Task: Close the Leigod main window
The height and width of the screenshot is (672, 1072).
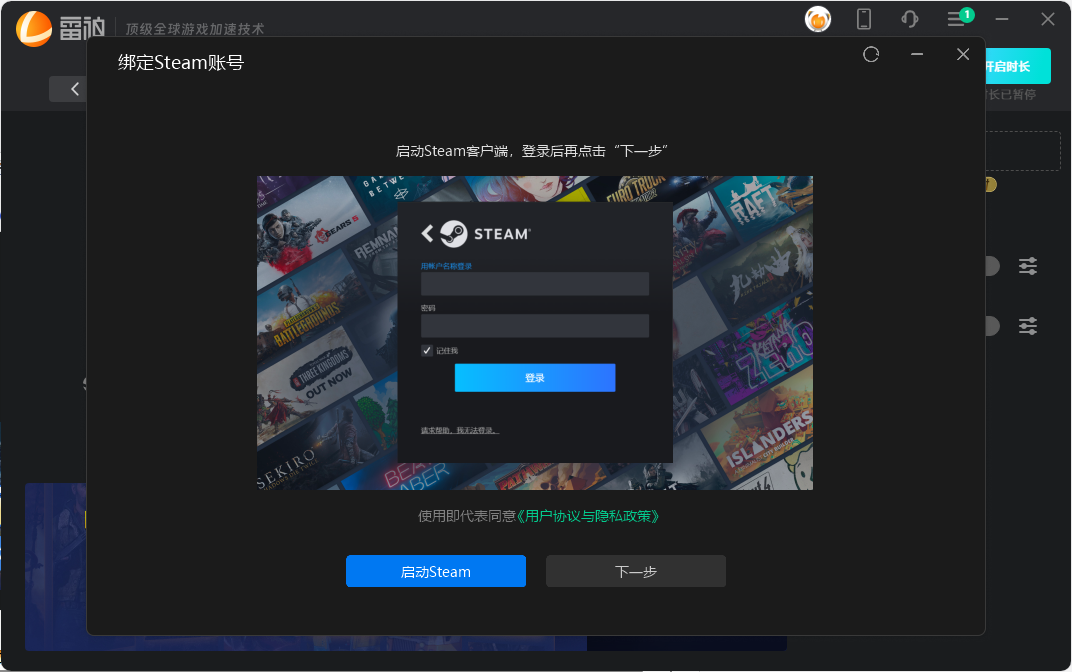Action: [x=1047, y=19]
